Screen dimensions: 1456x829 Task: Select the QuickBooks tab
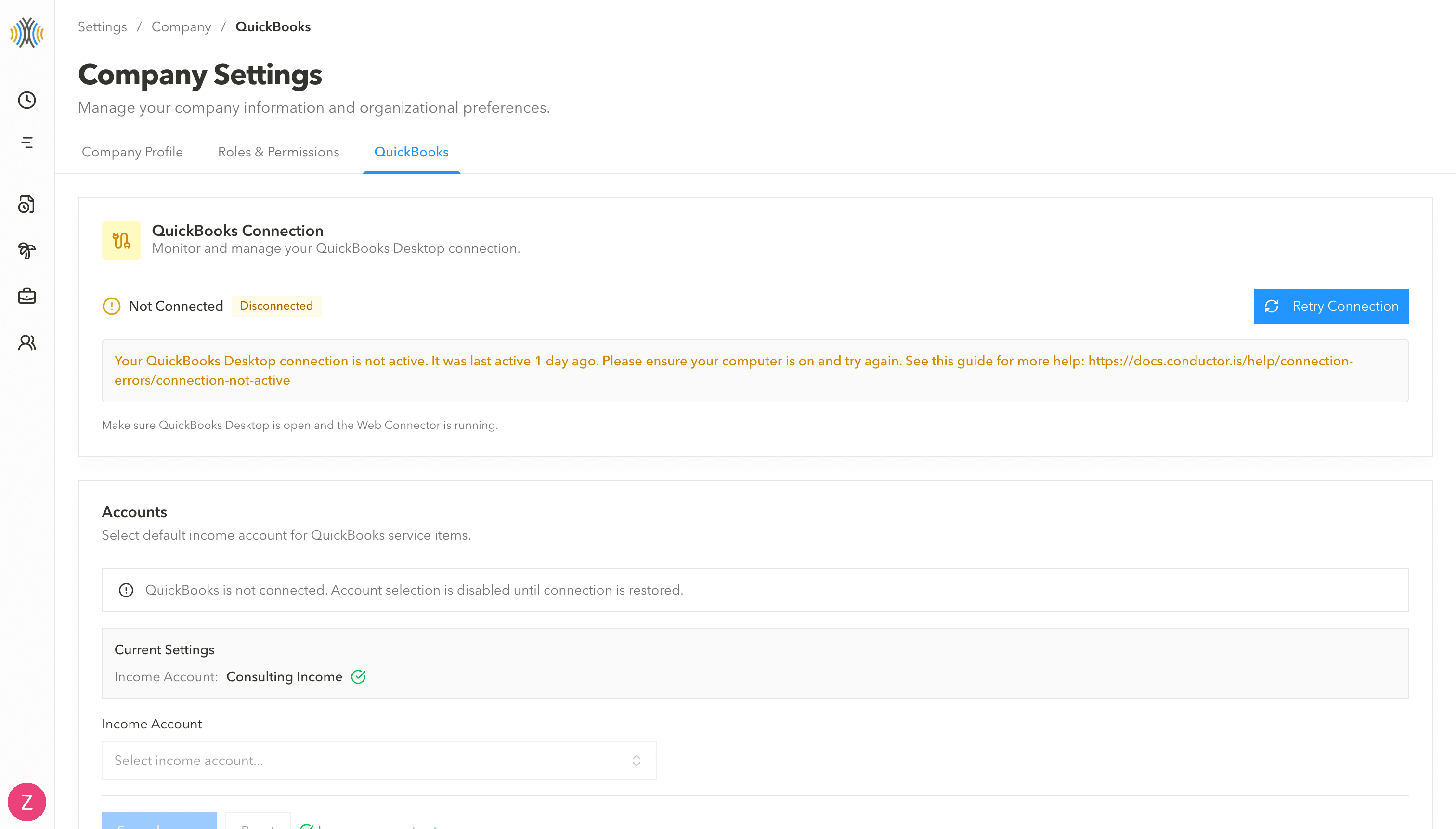[411, 152]
